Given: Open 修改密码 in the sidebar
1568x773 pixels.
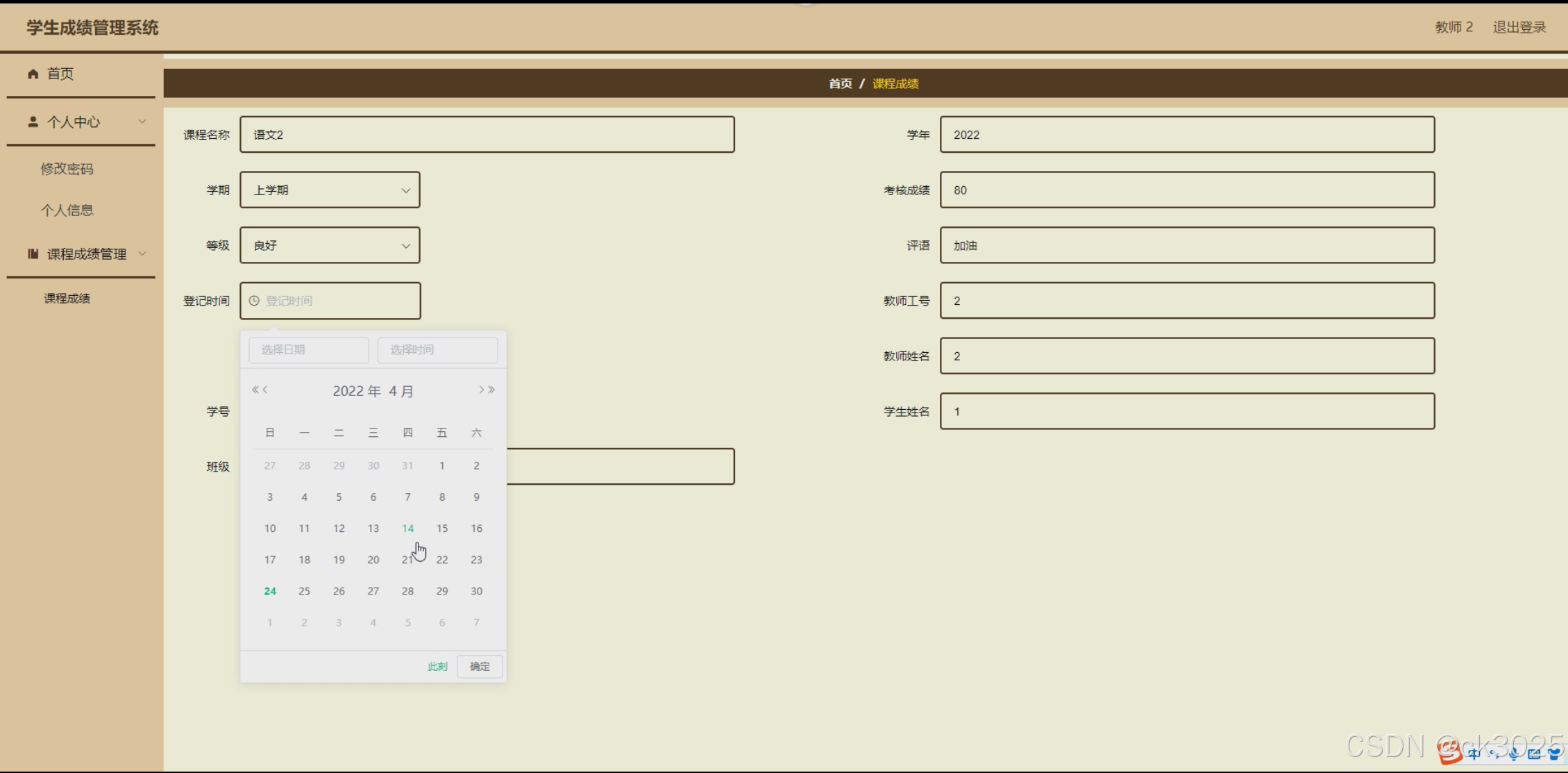Looking at the screenshot, I should (x=67, y=169).
